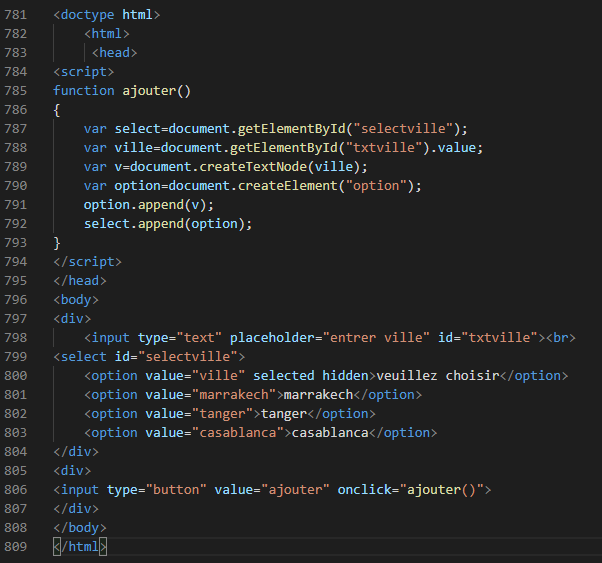Click the text 'veuillez choisir' on line 800
602x563 pixels.
point(438,376)
